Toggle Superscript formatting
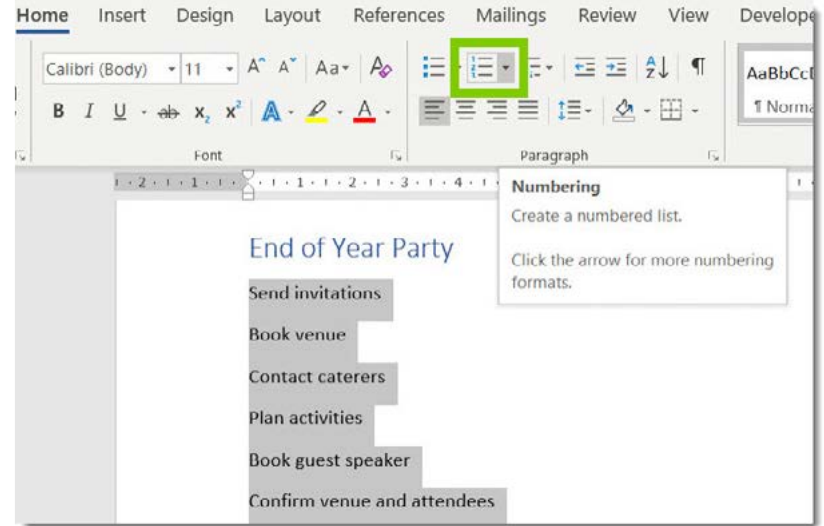Viewport: 824px width, 526px height. point(233,110)
